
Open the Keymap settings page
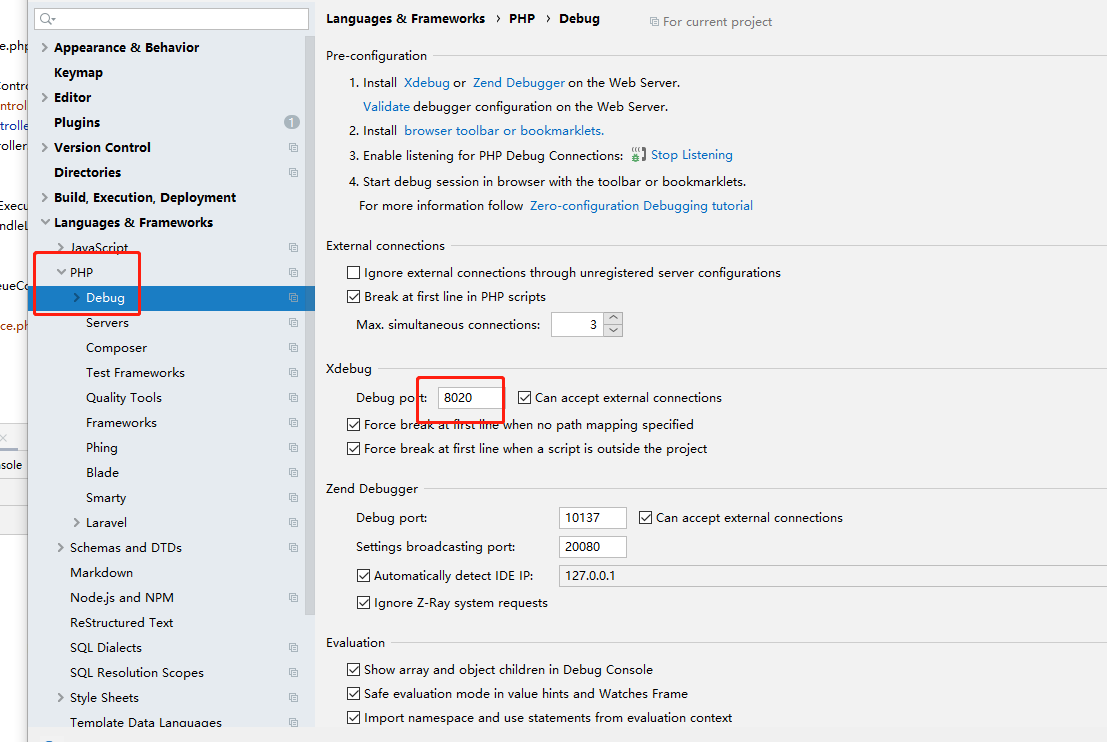78,73
